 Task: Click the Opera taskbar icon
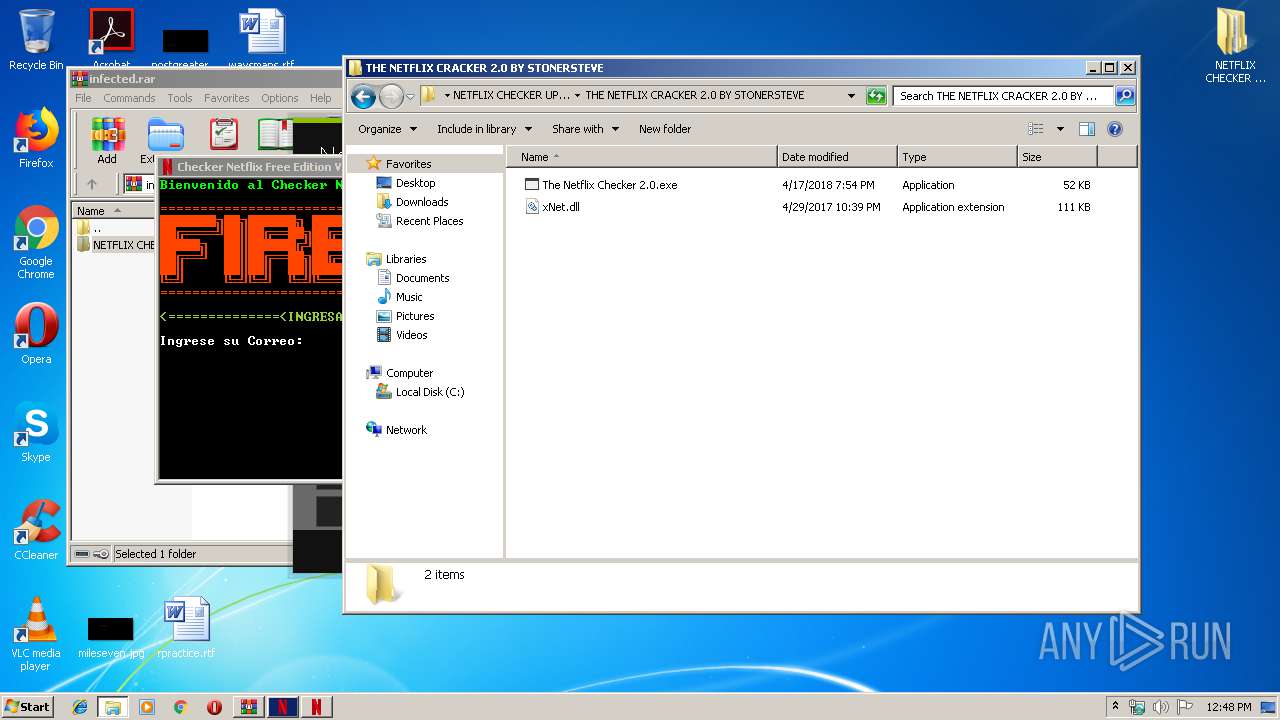pos(214,707)
